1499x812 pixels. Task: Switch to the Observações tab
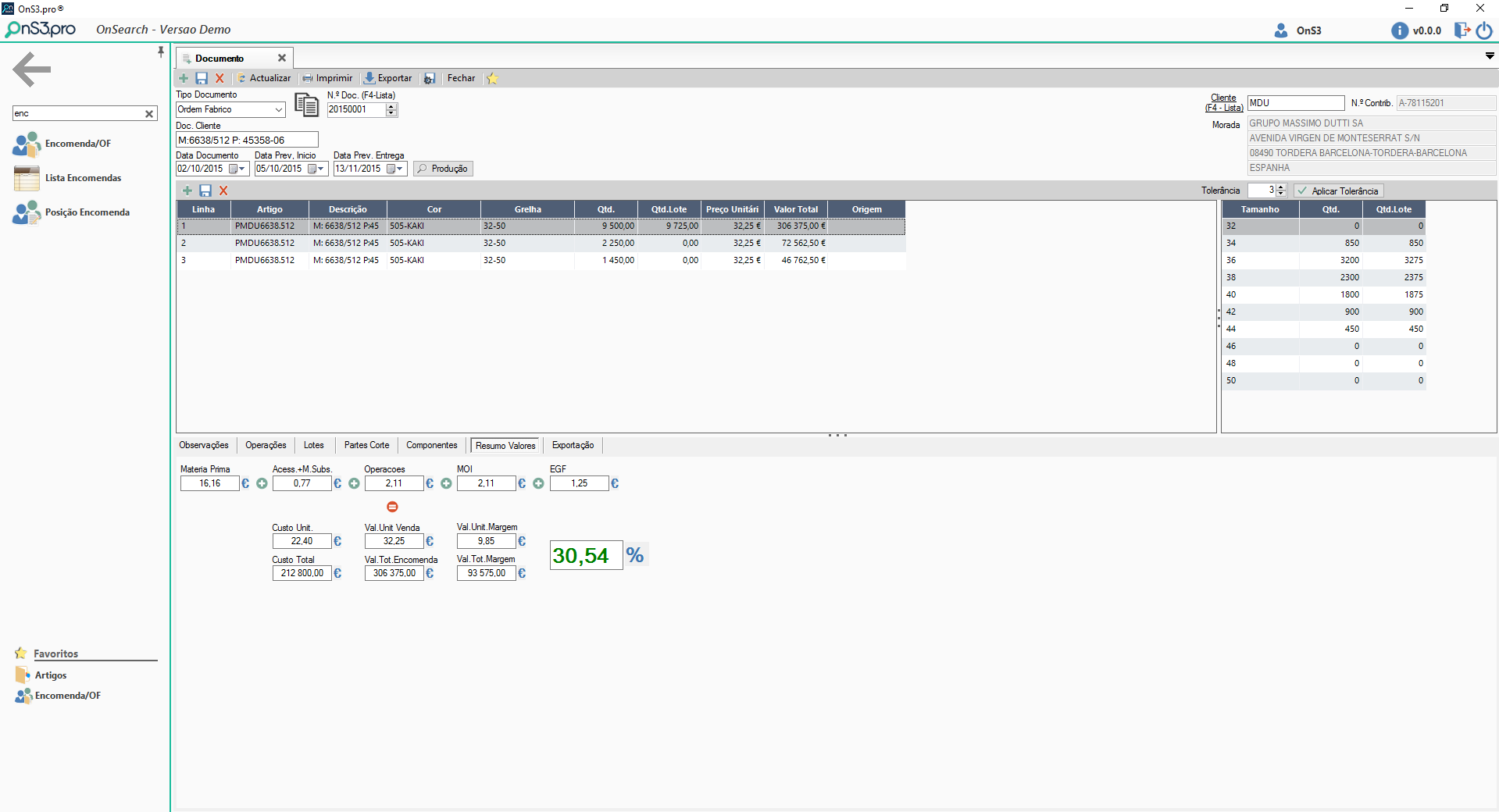204,446
